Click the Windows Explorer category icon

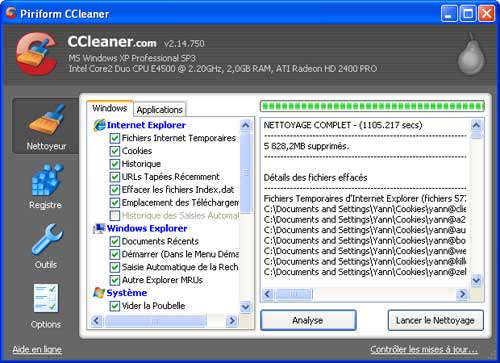coord(99,229)
